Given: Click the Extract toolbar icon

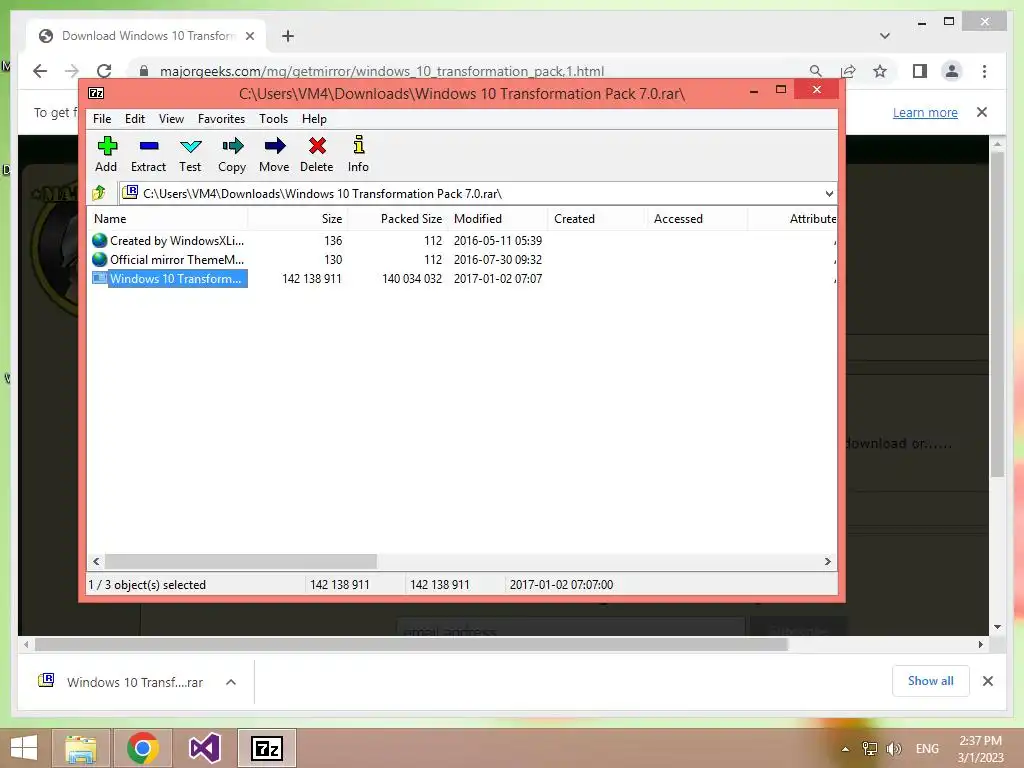Looking at the screenshot, I should click(149, 146).
